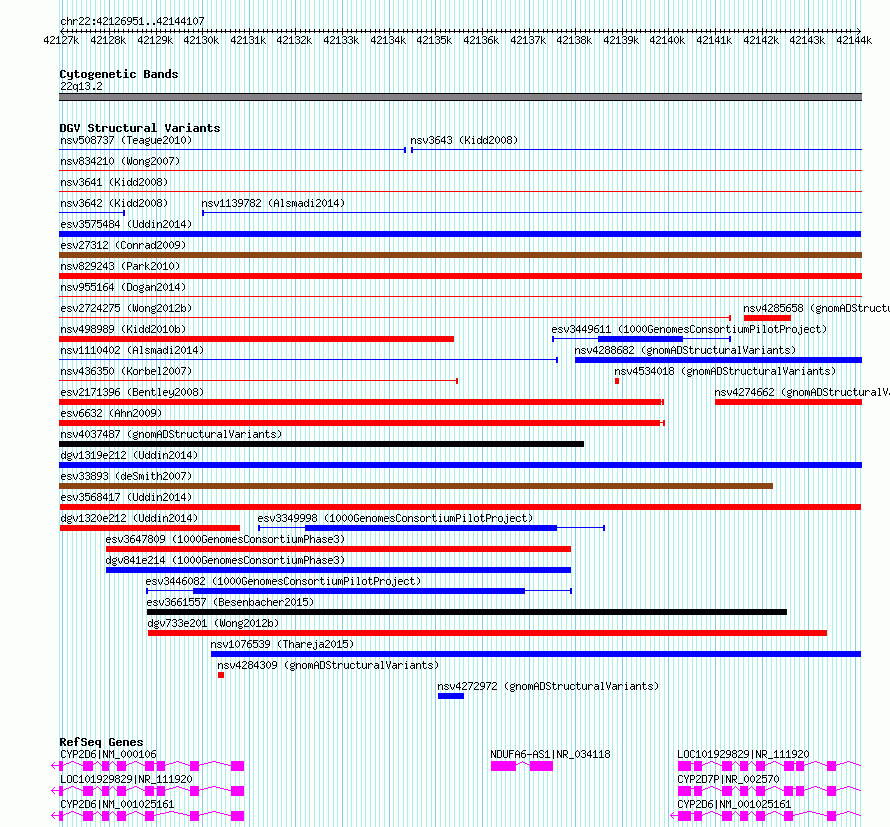This screenshot has width=890, height=827.
Task: Open gnomAD variant nsv4534018
Action: pyautogui.click(x=725, y=371)
